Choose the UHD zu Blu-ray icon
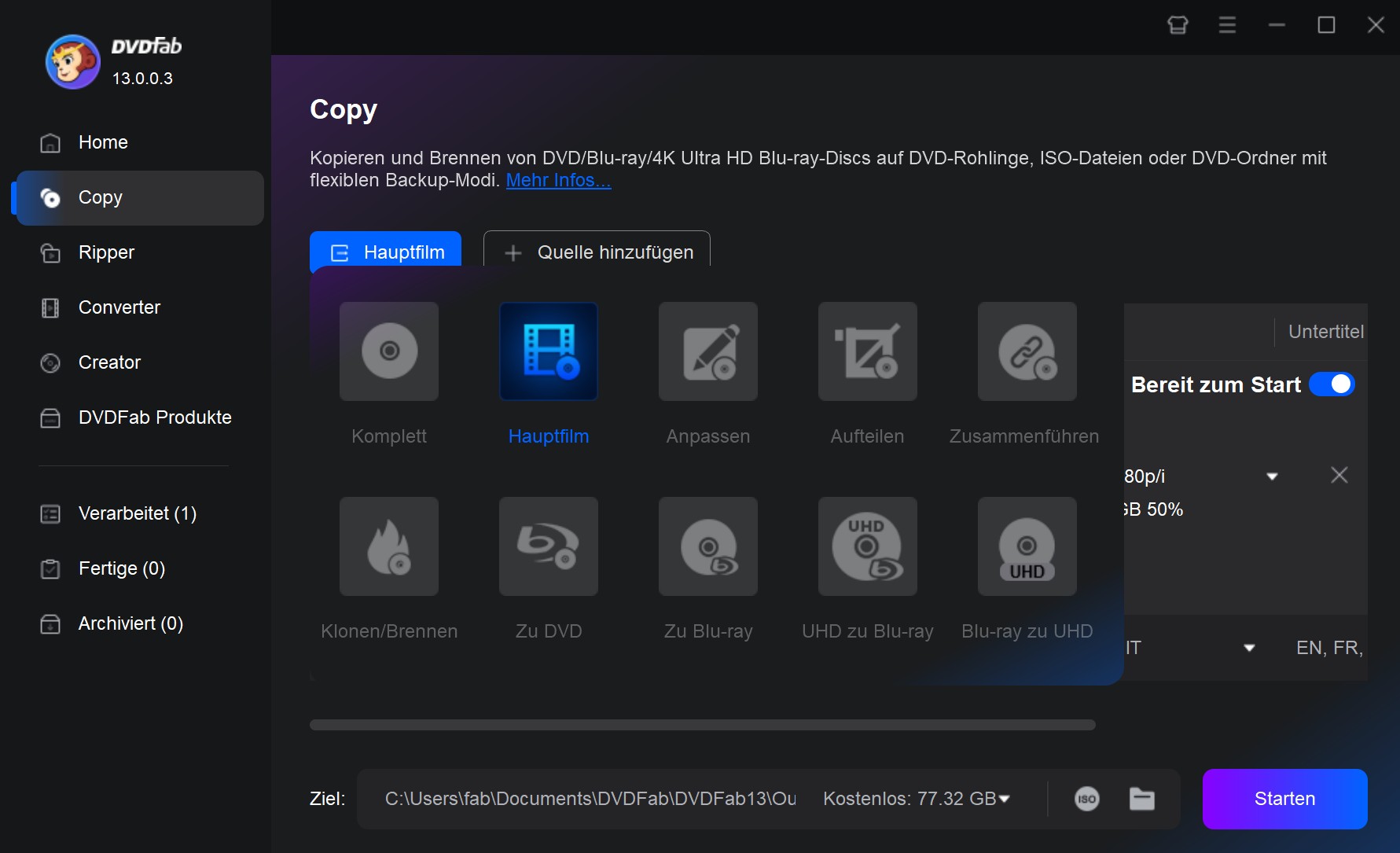Viewport: 1400px width, 853px height. tap(868, 546)
